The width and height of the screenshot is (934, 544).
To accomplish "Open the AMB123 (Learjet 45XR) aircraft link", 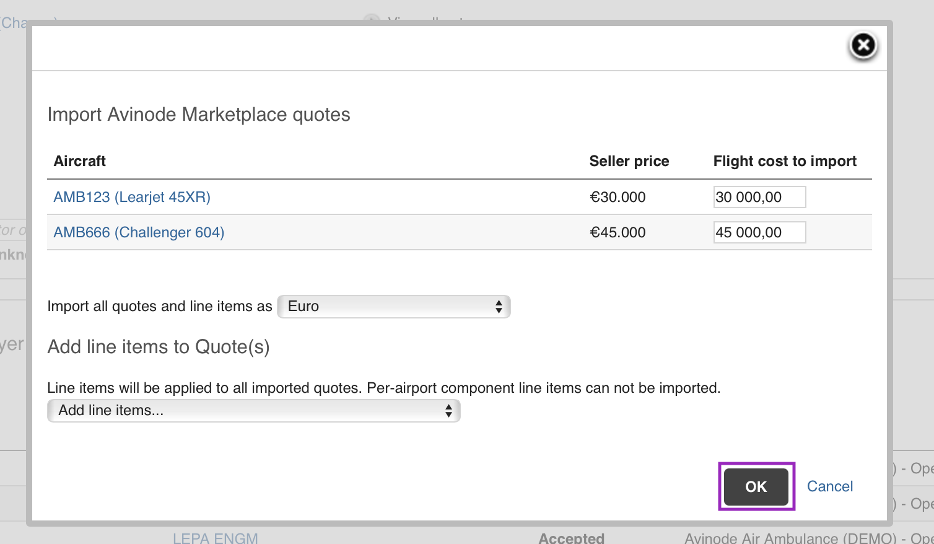I will pos(132,197).
